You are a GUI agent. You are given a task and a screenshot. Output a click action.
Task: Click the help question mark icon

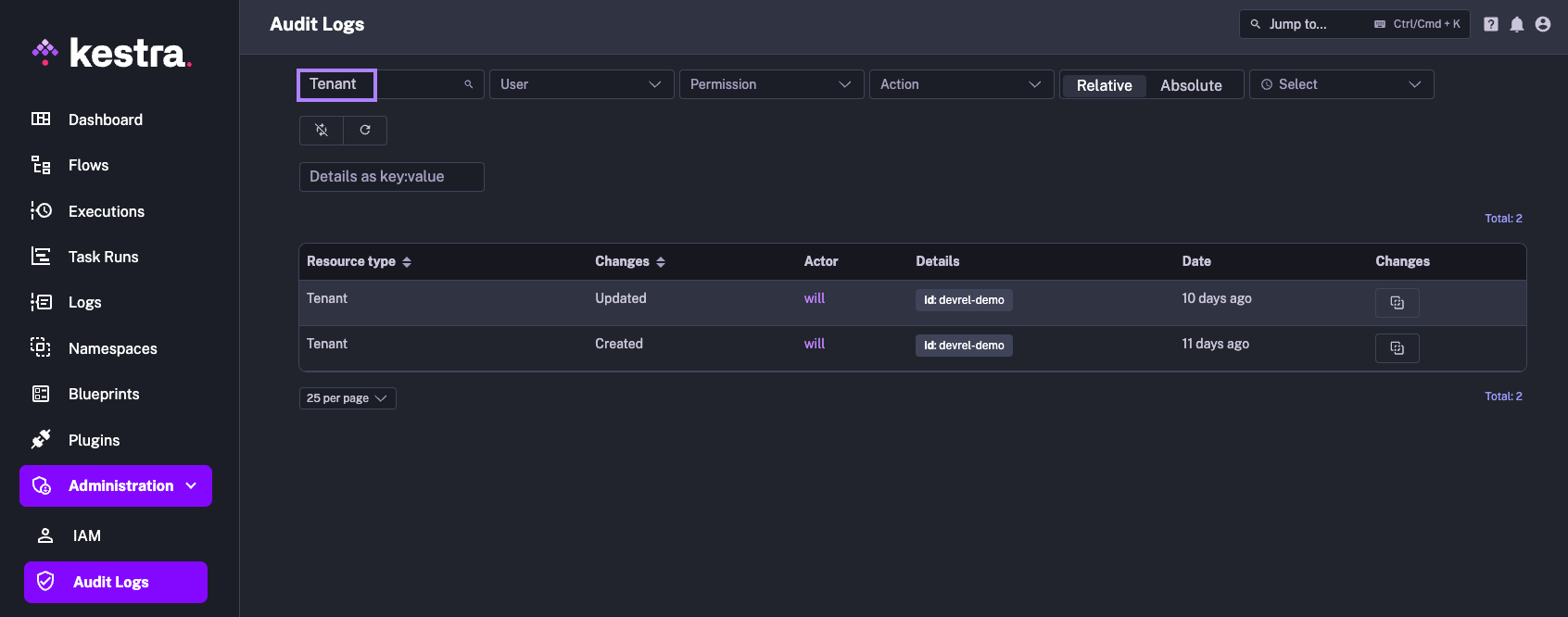click(1490, 24)
